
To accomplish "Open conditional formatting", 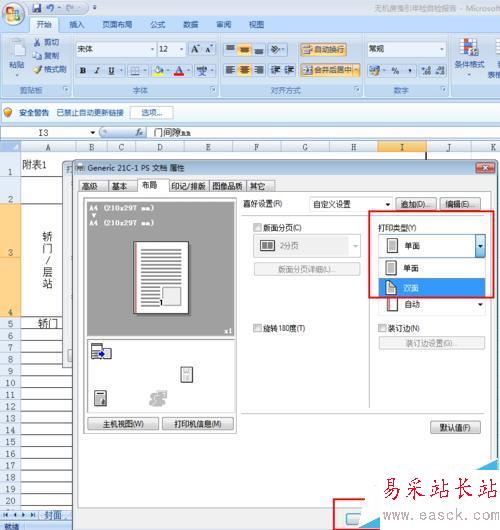I will (x=469, y=57).
